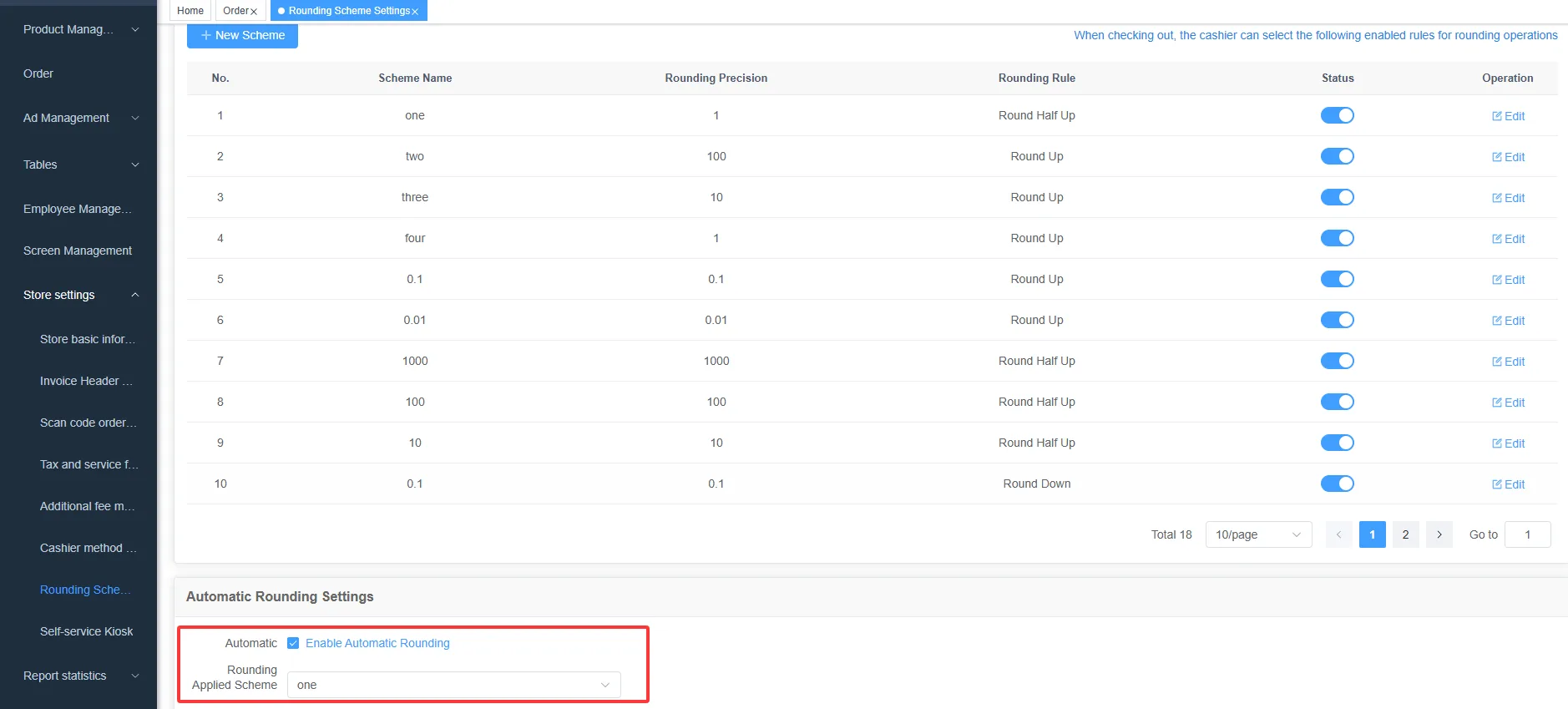The width and height of the screenshot is (1568, 709).
Task: Toggle status switch for scheme 1000
Action: pyautogui.click(x=1338, y=361)
